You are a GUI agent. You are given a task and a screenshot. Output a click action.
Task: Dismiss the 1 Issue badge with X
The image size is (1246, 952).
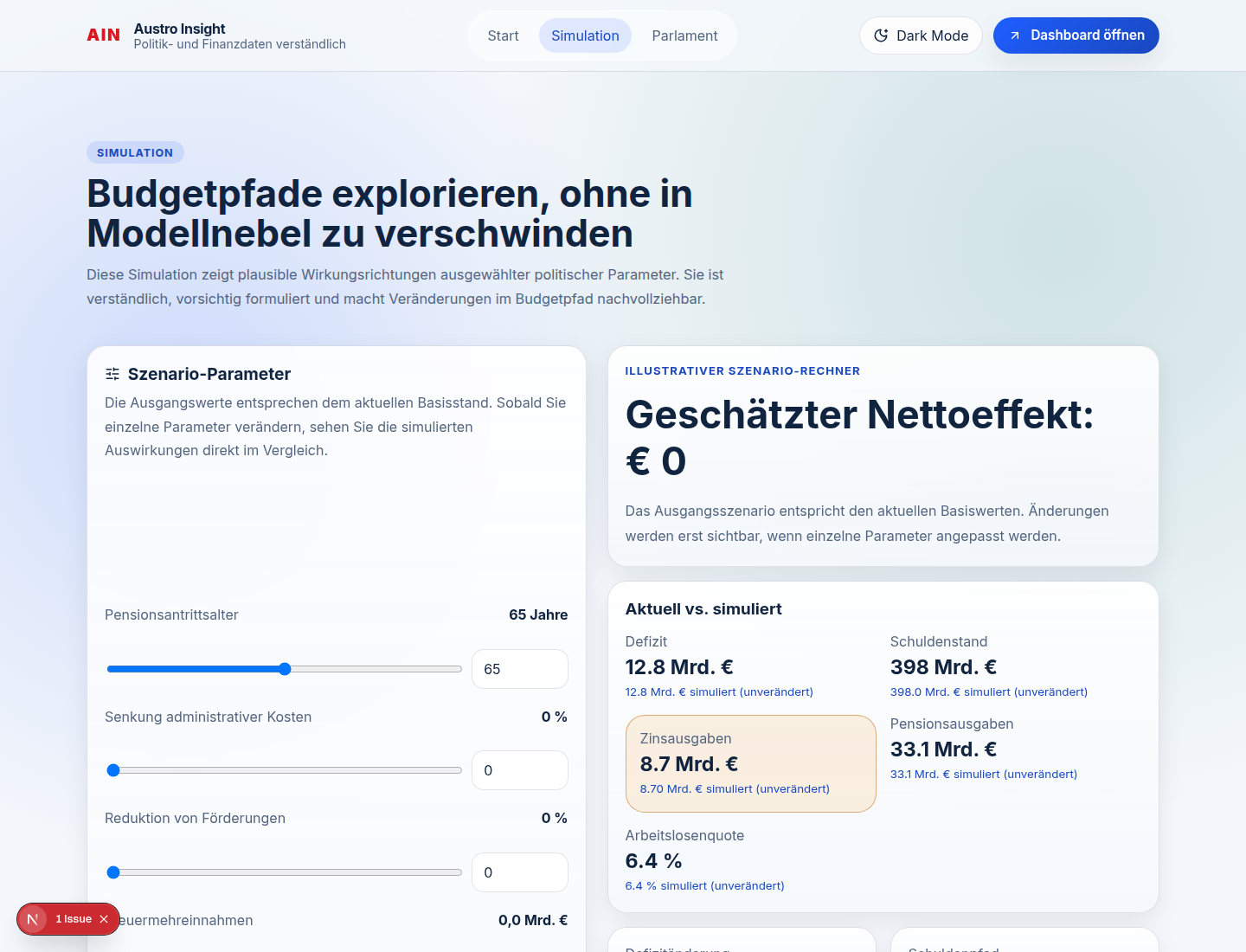(104, 919)
